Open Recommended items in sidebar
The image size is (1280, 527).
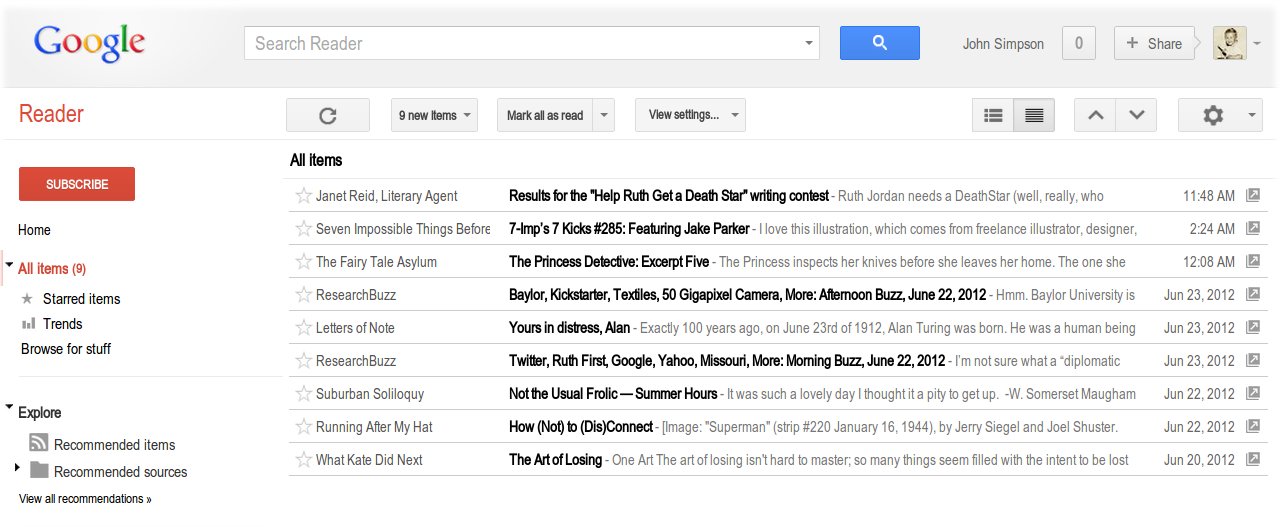114,445
